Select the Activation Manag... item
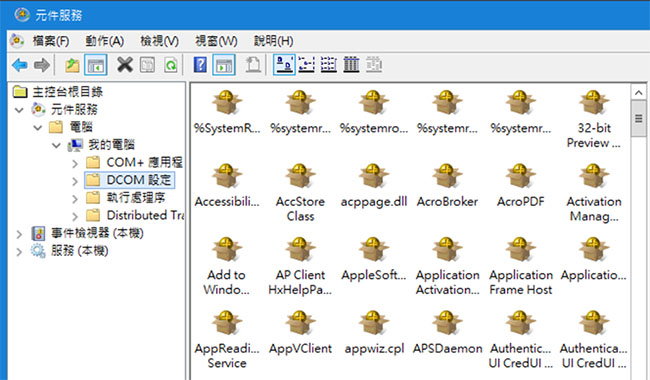The height and width of the screenshot is (380, 650). (594, 193)
